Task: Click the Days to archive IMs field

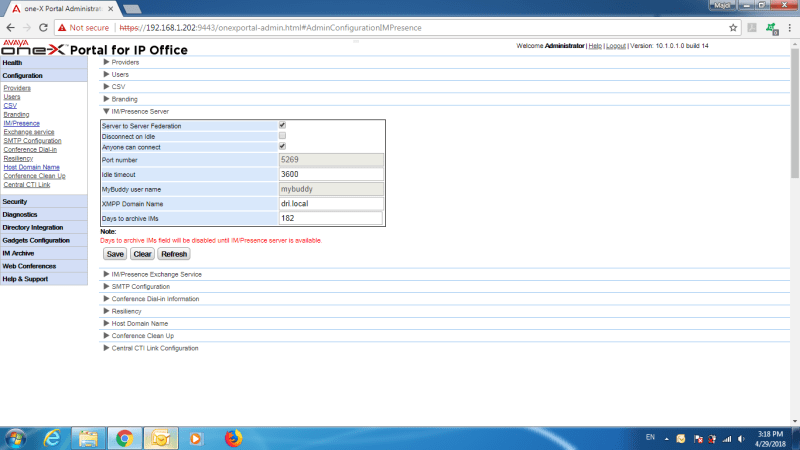Action: tap(331, 218)
